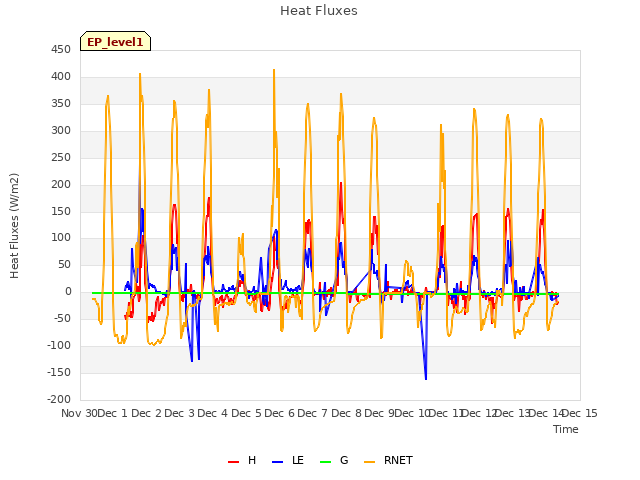Toggle the G series legend entry
This screenshot has width=640, height=480.
(334, 460)
